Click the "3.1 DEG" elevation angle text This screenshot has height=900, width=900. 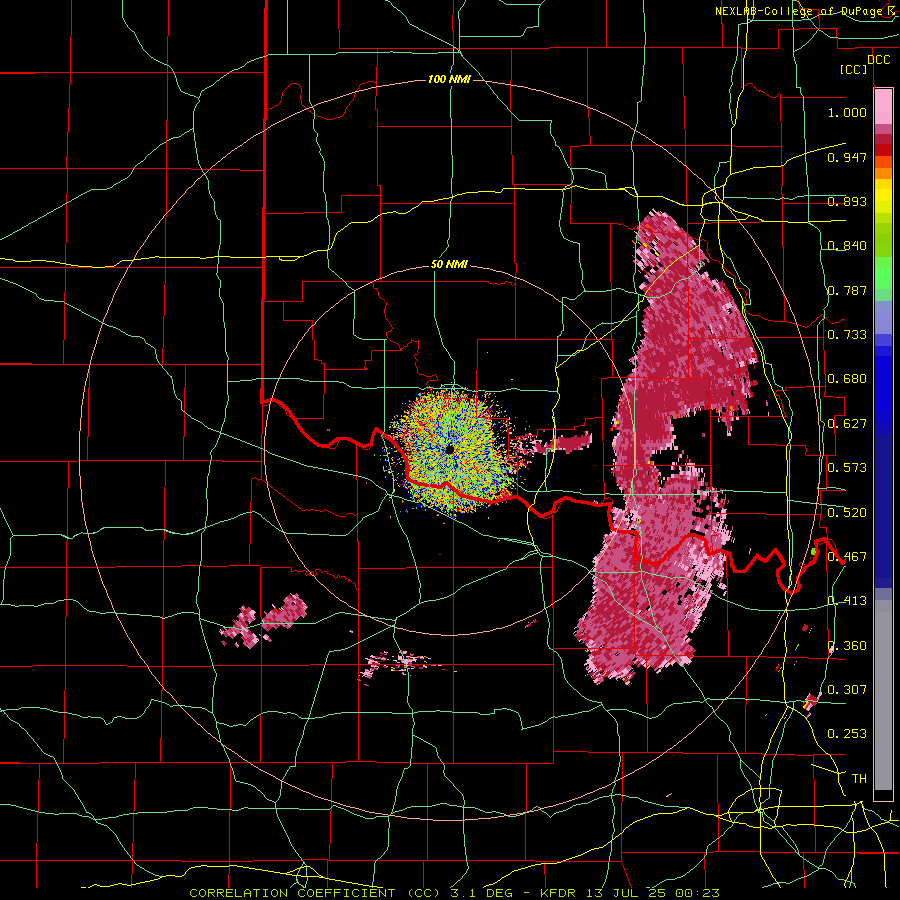(x=480, y=893)
